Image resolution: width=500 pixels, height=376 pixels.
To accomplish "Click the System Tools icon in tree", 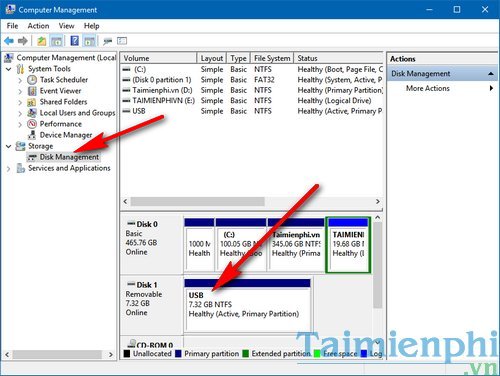I will coord(21,69).
